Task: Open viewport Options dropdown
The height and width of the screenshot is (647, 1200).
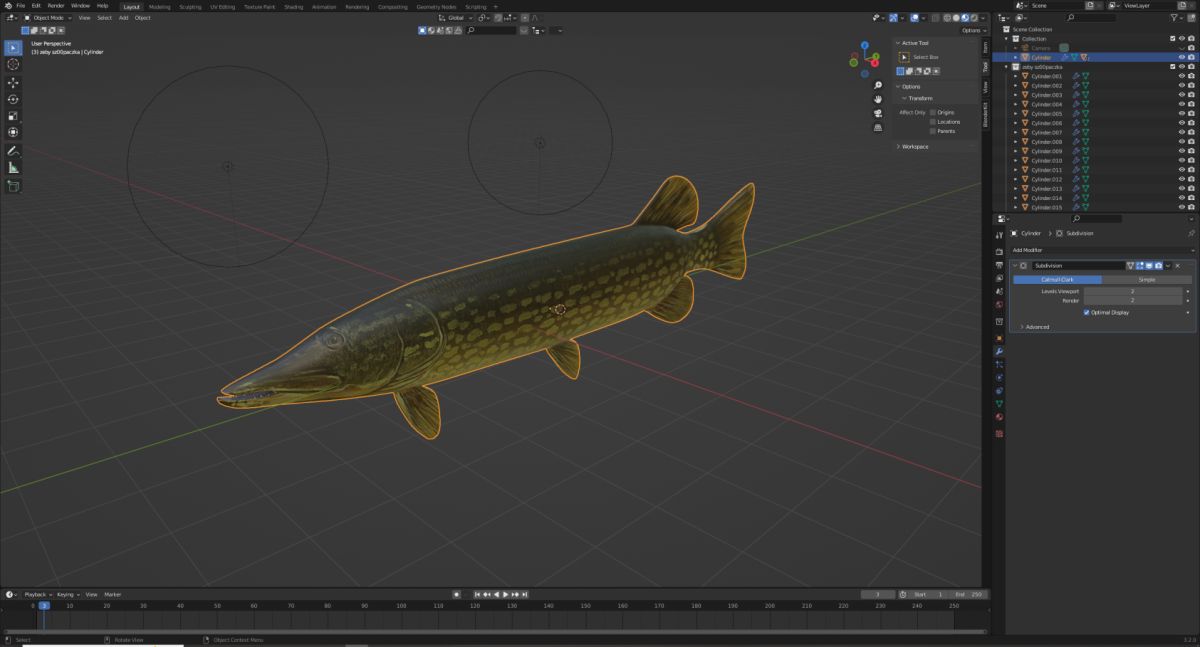Action: point(972,30)
